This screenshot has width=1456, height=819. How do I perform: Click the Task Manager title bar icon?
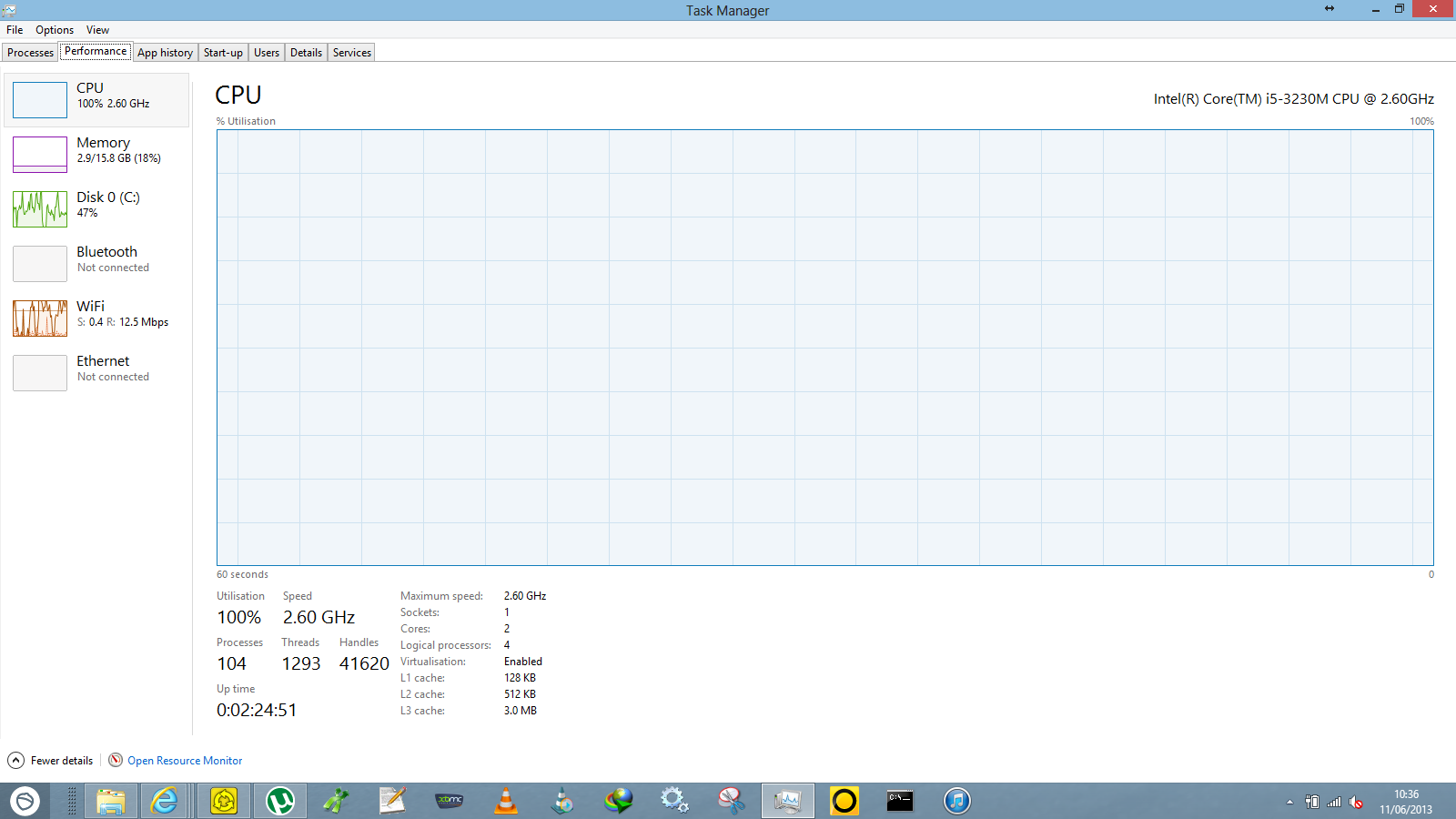[x=9, y=10]
